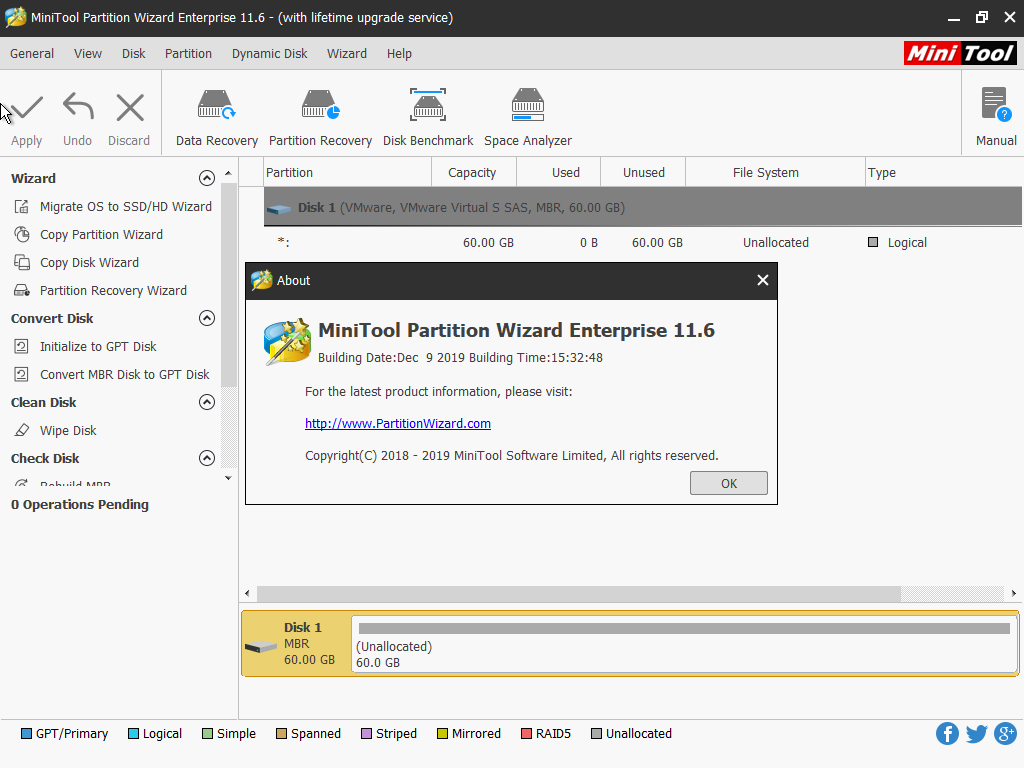Open the Partition menu
This screenshot has width=1024, height=768.
coord(188,54)
